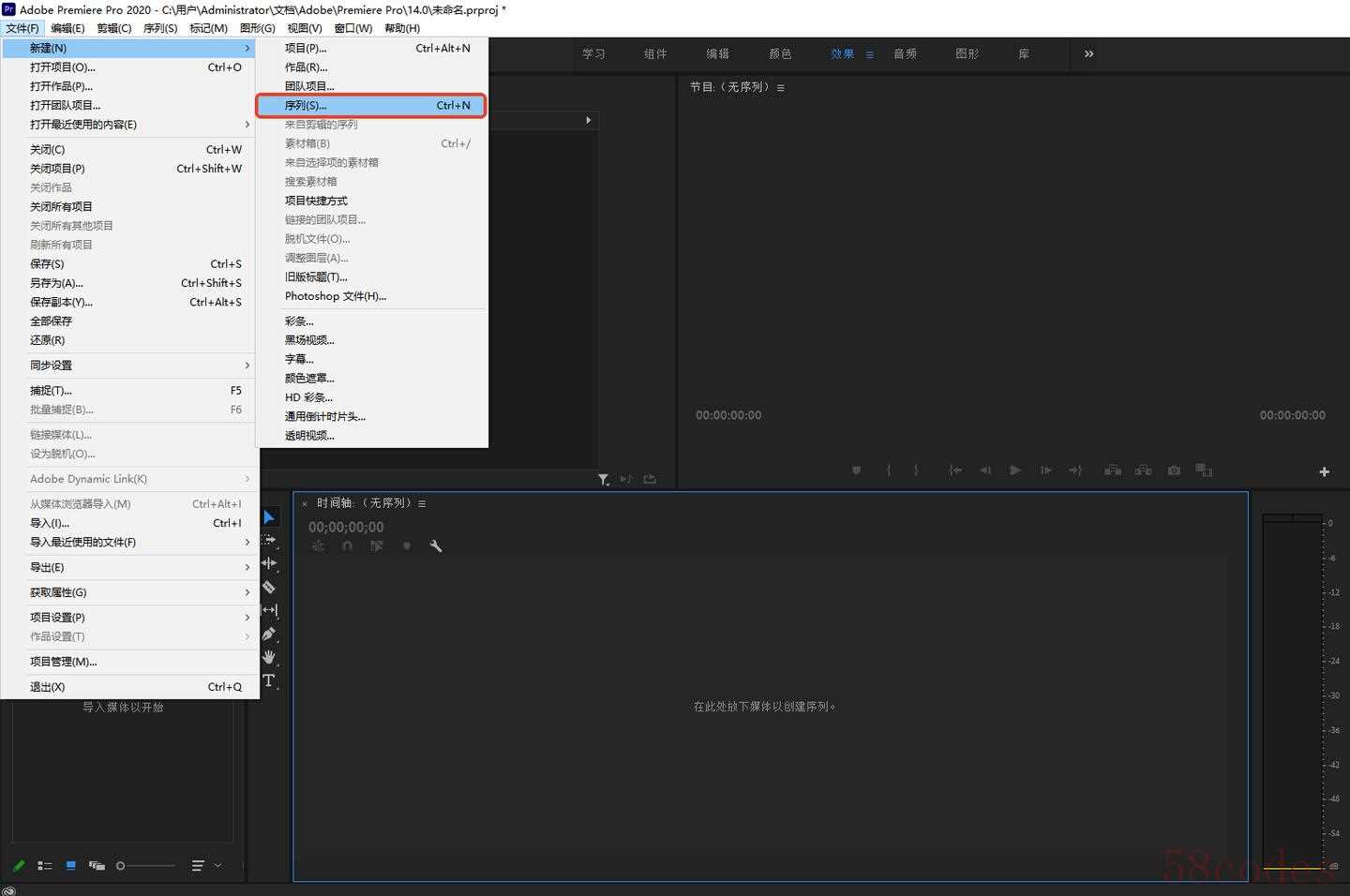Expand workspace overflow double arrow

pos(1088,53)
